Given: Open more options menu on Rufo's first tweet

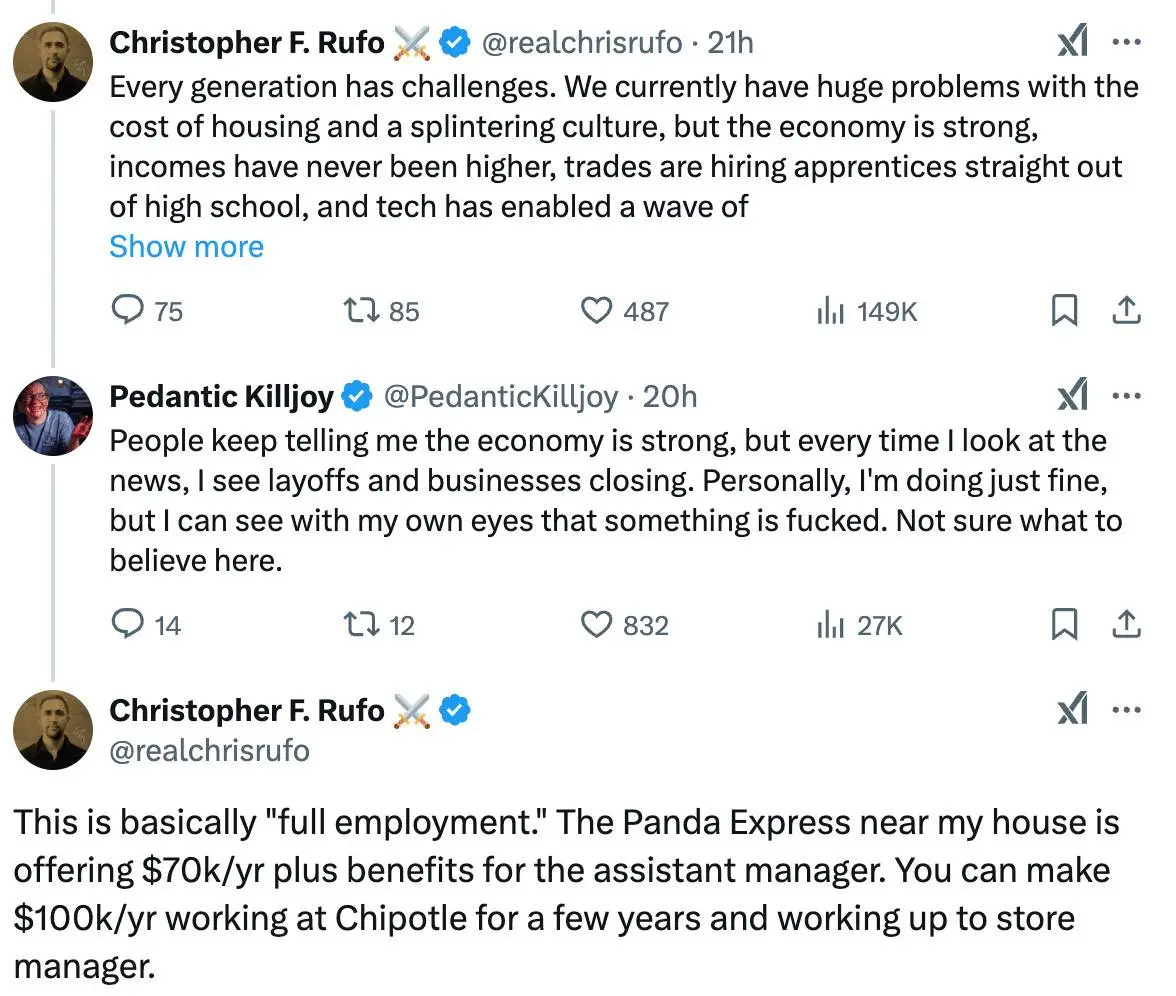Looking at the screenshot, I should point(1127,42).
